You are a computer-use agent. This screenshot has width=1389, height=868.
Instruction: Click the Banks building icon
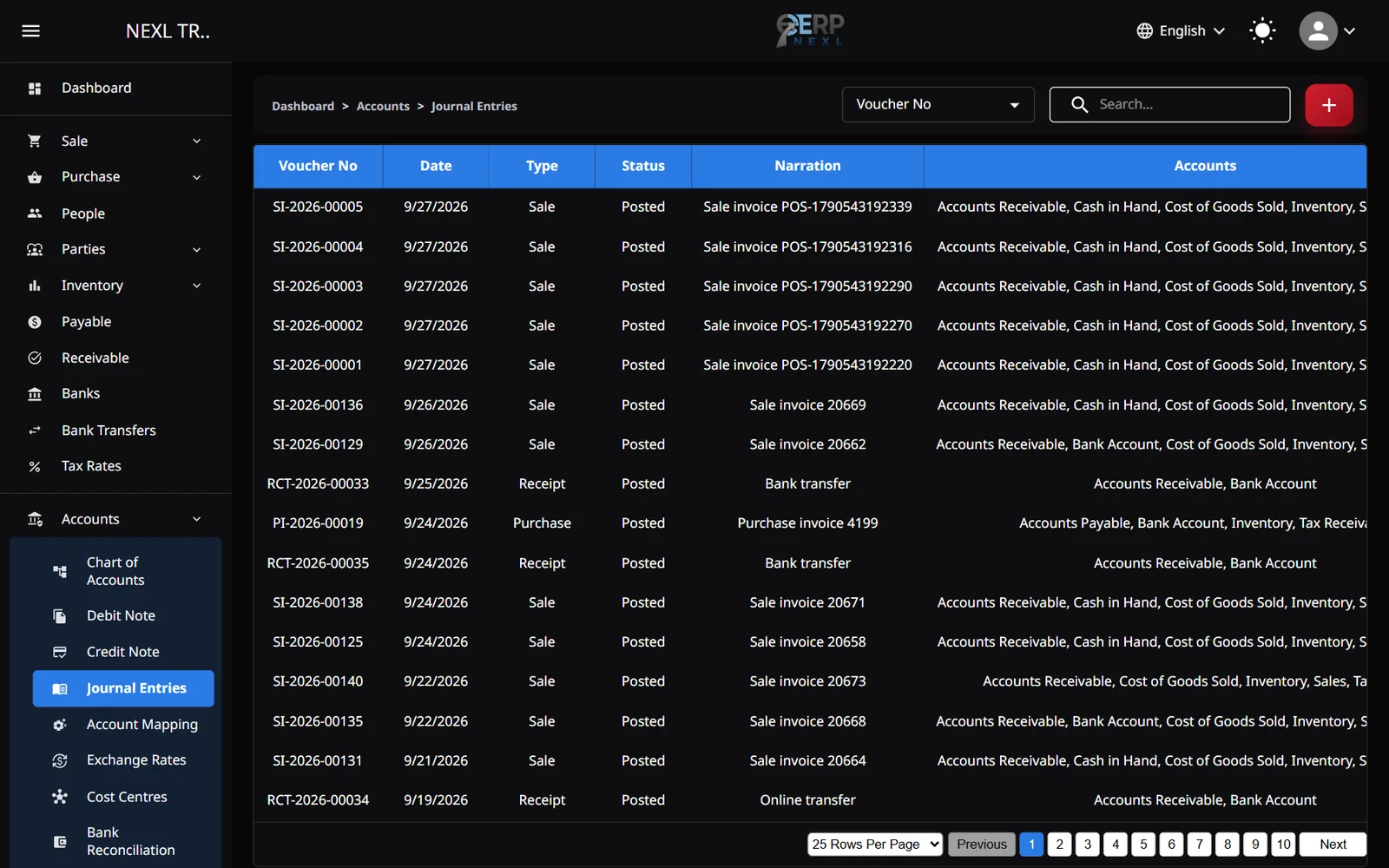[x=35, y=394]
